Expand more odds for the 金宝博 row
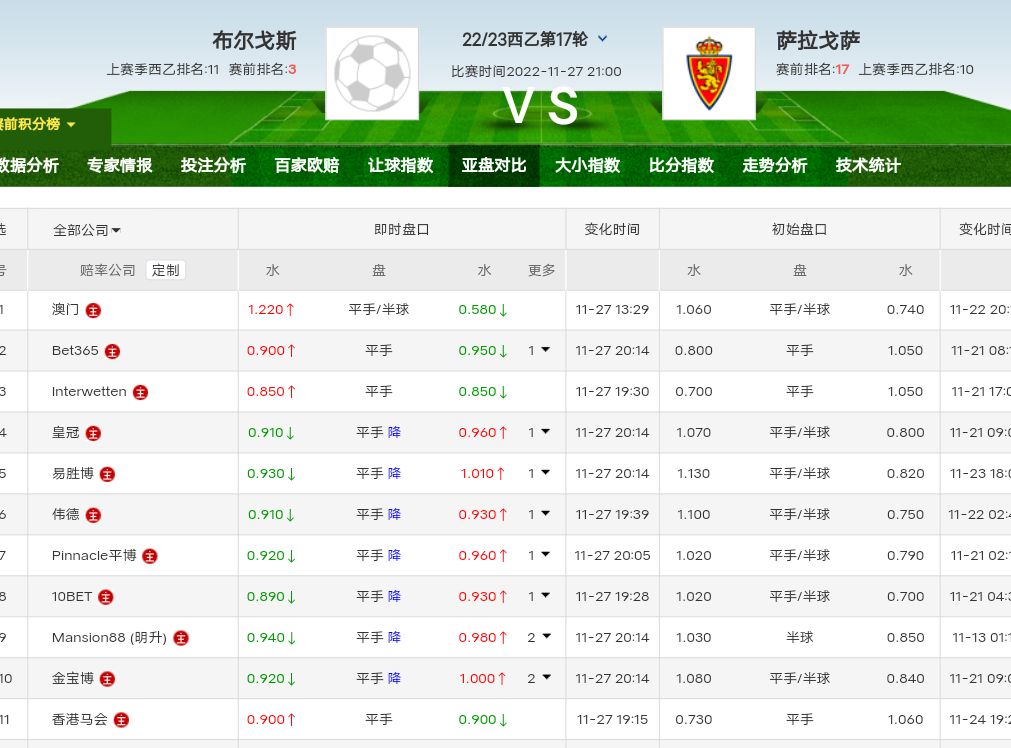The height and width of the screenshot is (748, 1011). pyautogui.click(x=539, y=679)
